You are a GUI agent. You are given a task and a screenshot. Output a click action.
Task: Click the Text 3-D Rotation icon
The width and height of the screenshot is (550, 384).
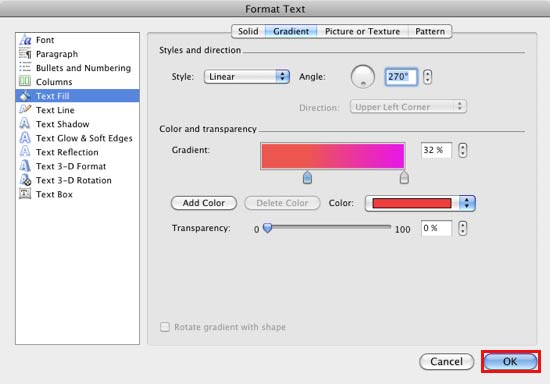(x=25, y=180)
